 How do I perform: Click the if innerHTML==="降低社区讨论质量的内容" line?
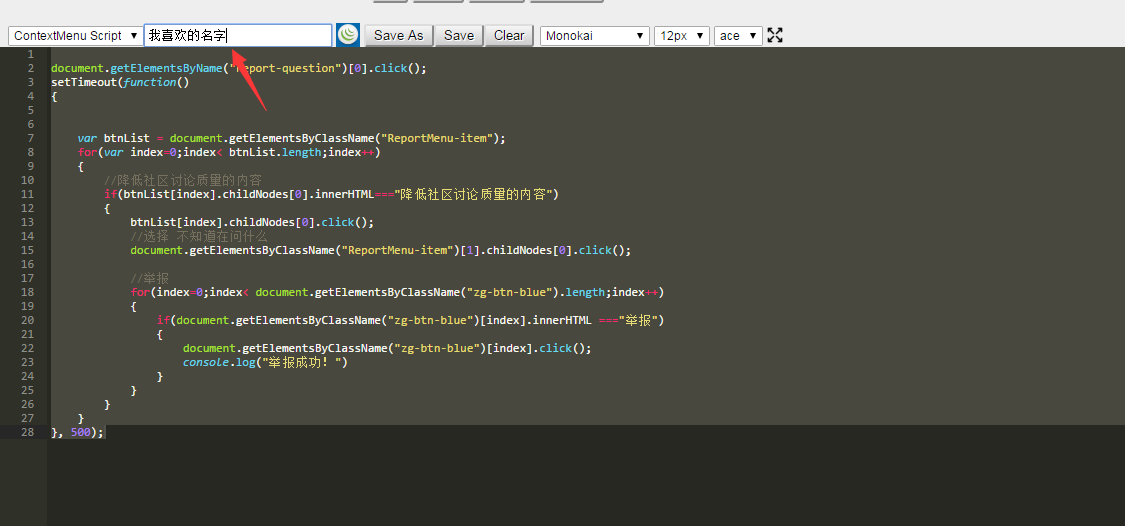coord(331,194)
